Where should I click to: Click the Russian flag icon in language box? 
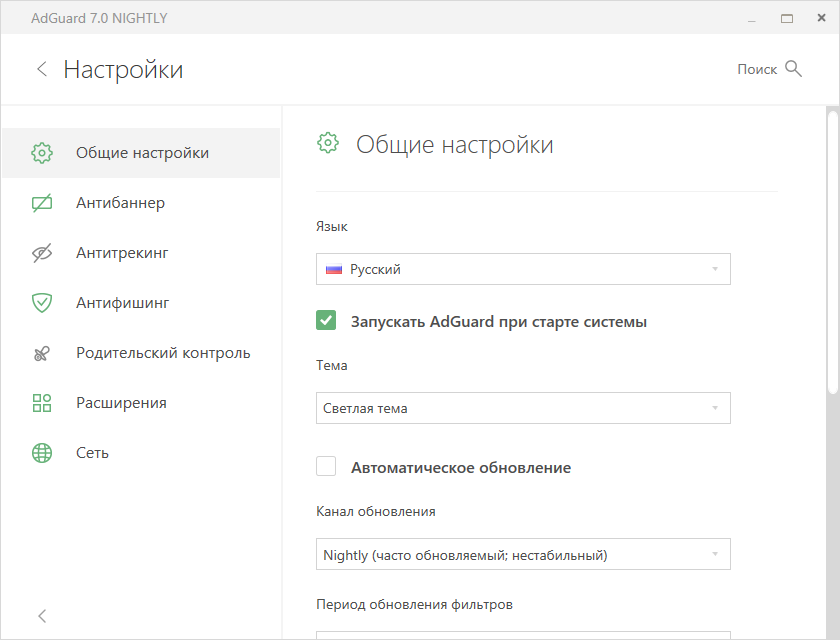click(334, 269)
